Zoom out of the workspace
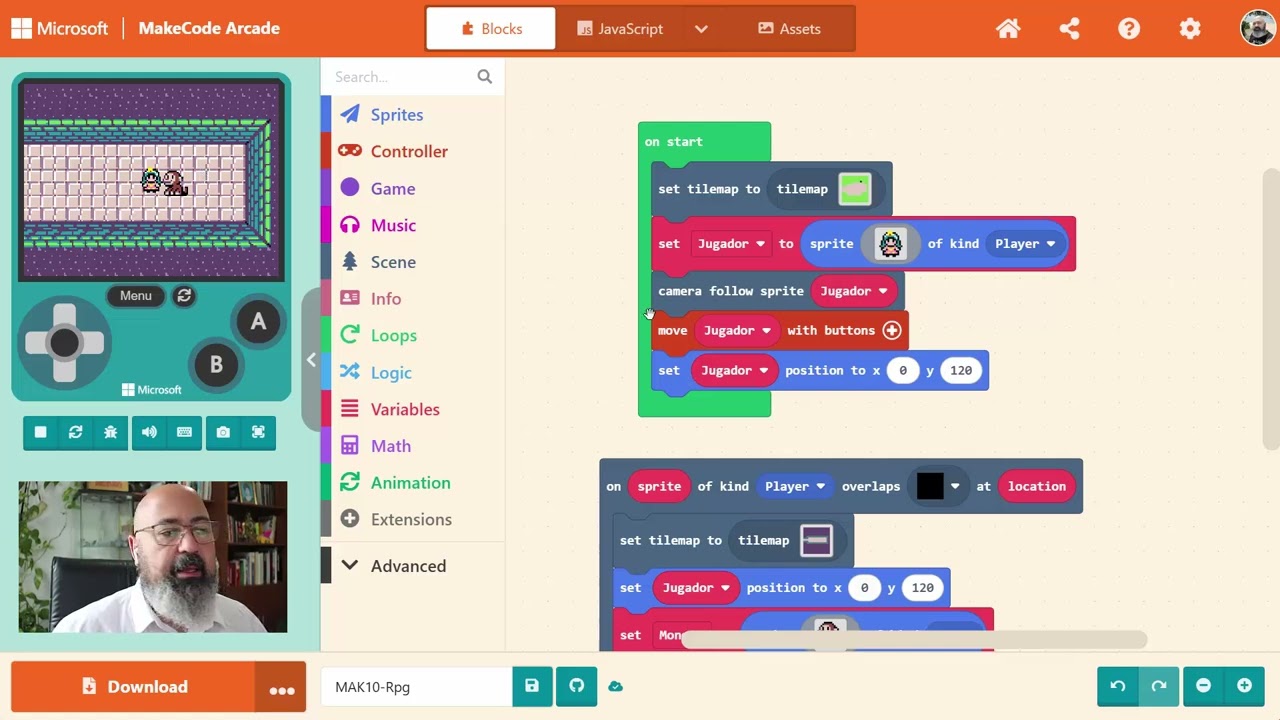This screenshot has height=720, width=1280. 1204,686
